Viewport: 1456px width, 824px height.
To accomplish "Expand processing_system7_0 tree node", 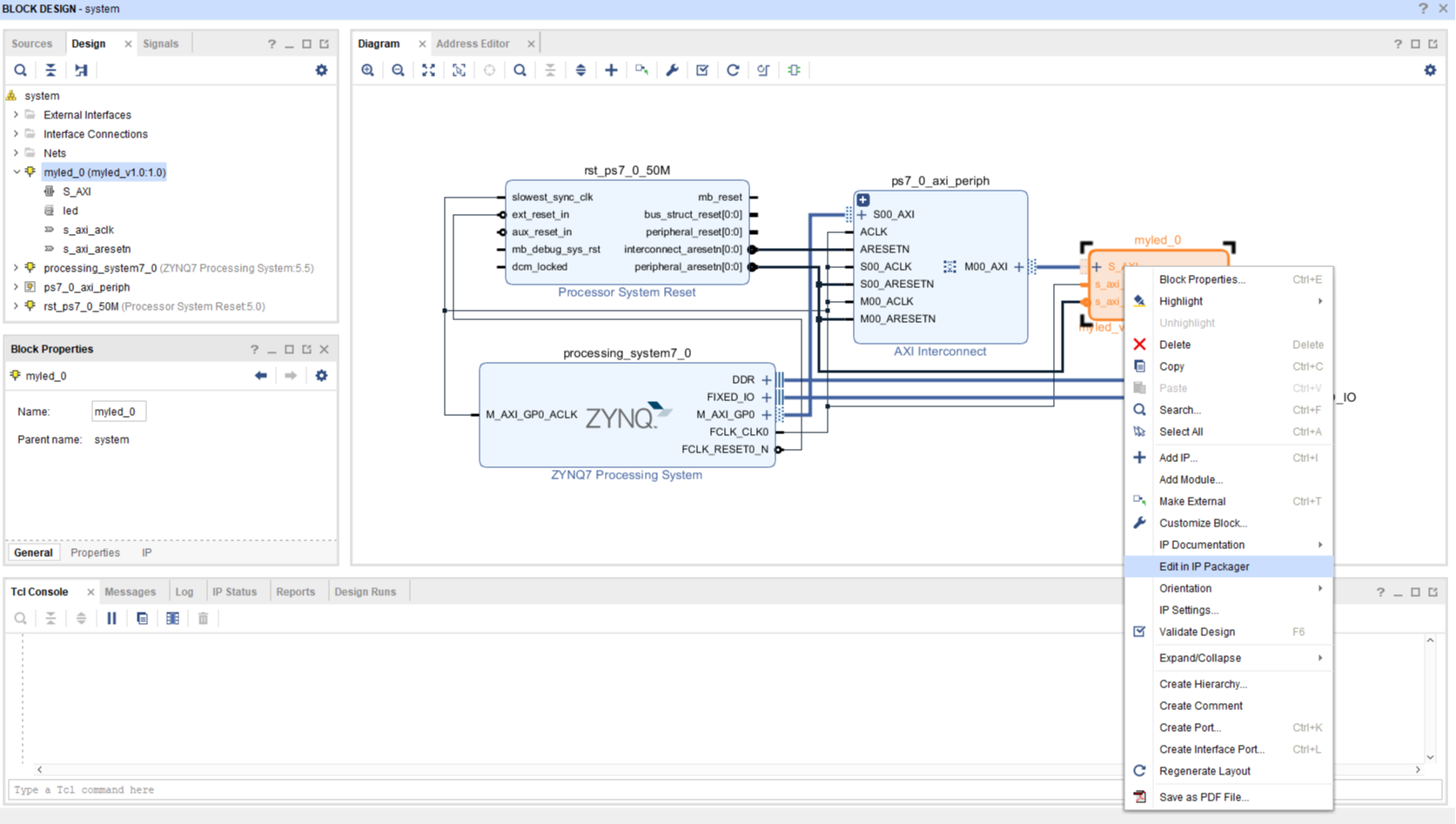I will (x=16, y=268).
